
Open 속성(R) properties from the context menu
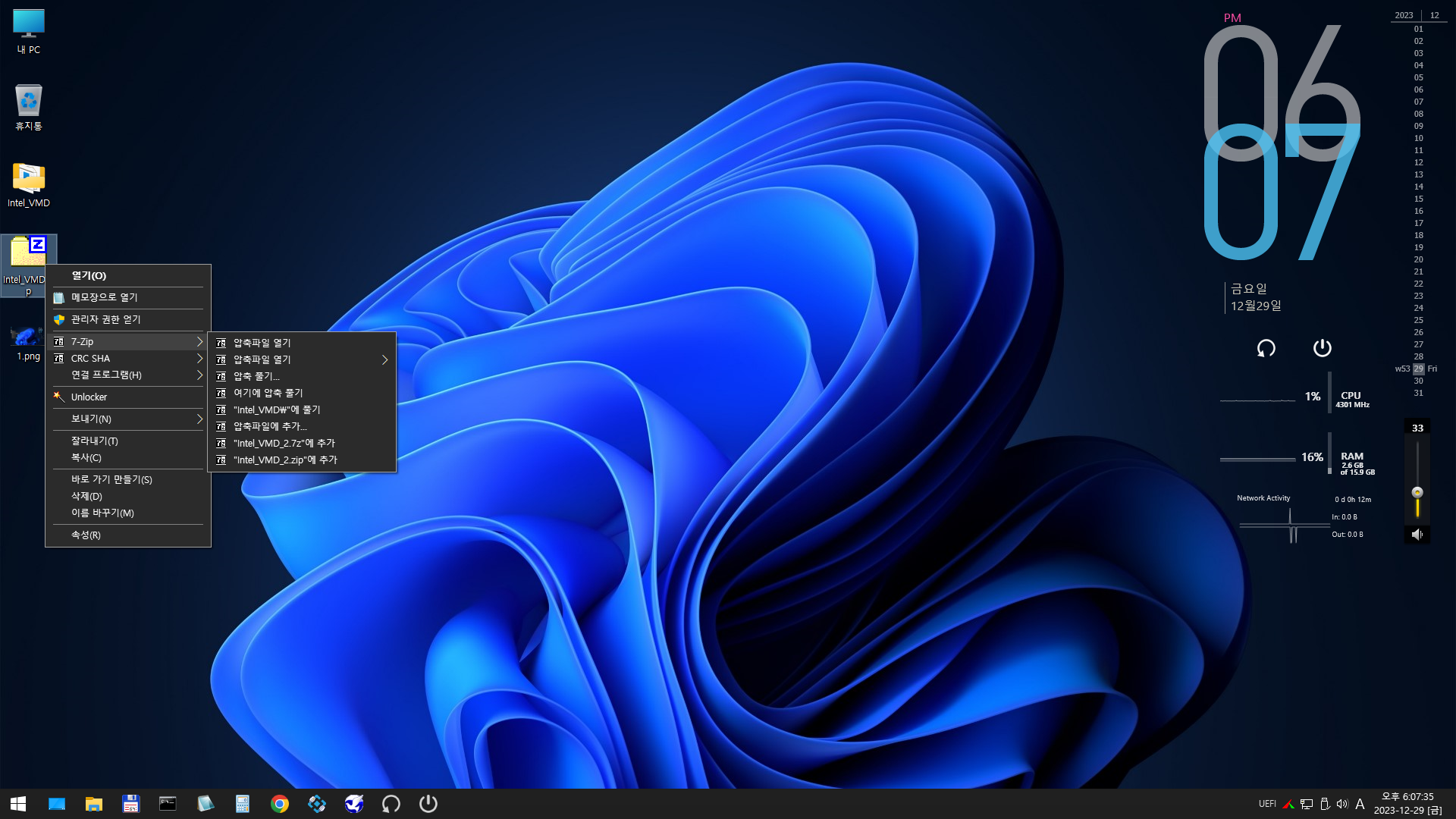(128, 535)
